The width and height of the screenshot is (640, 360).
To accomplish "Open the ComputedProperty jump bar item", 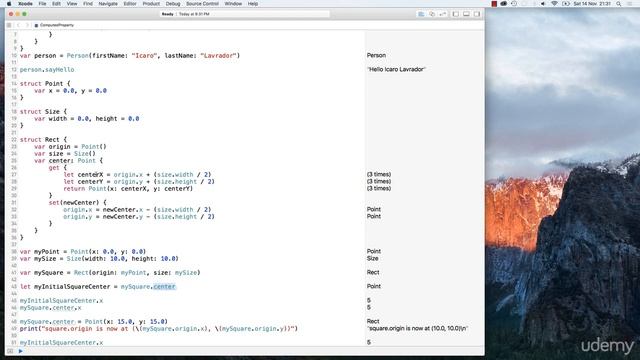I will coord(54,25).
